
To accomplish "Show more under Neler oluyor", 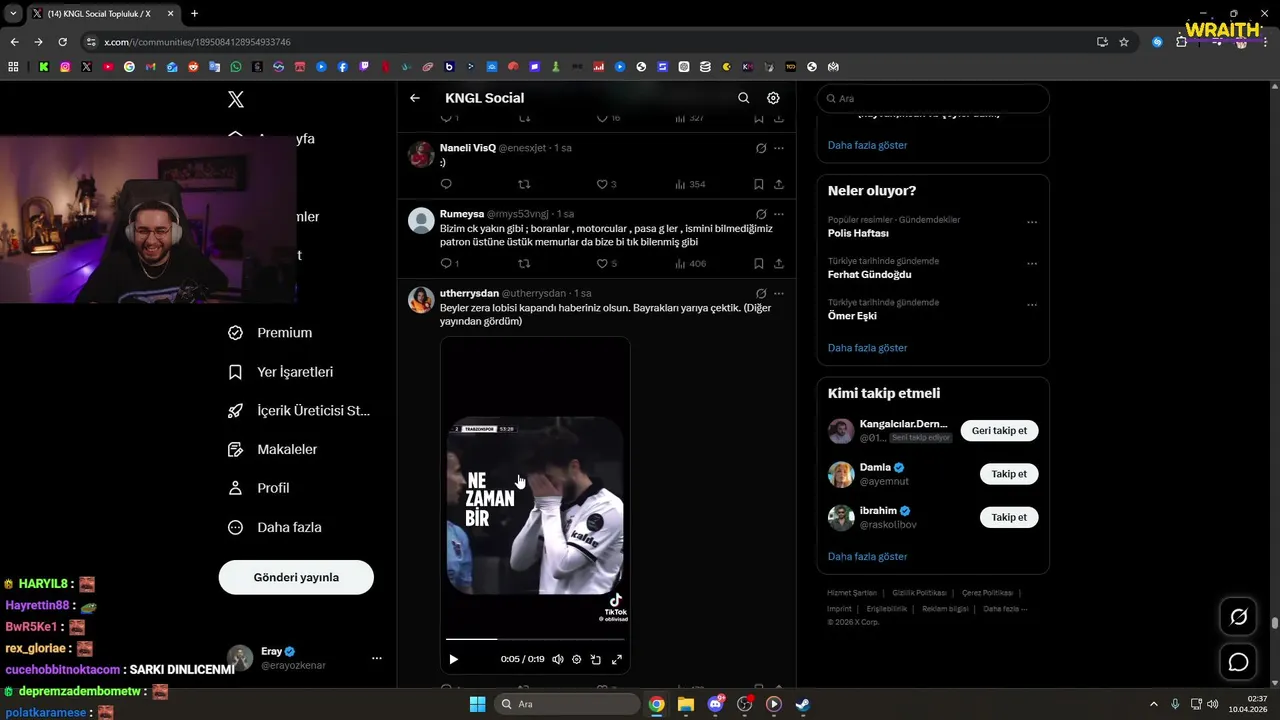I will coord(867,348).
